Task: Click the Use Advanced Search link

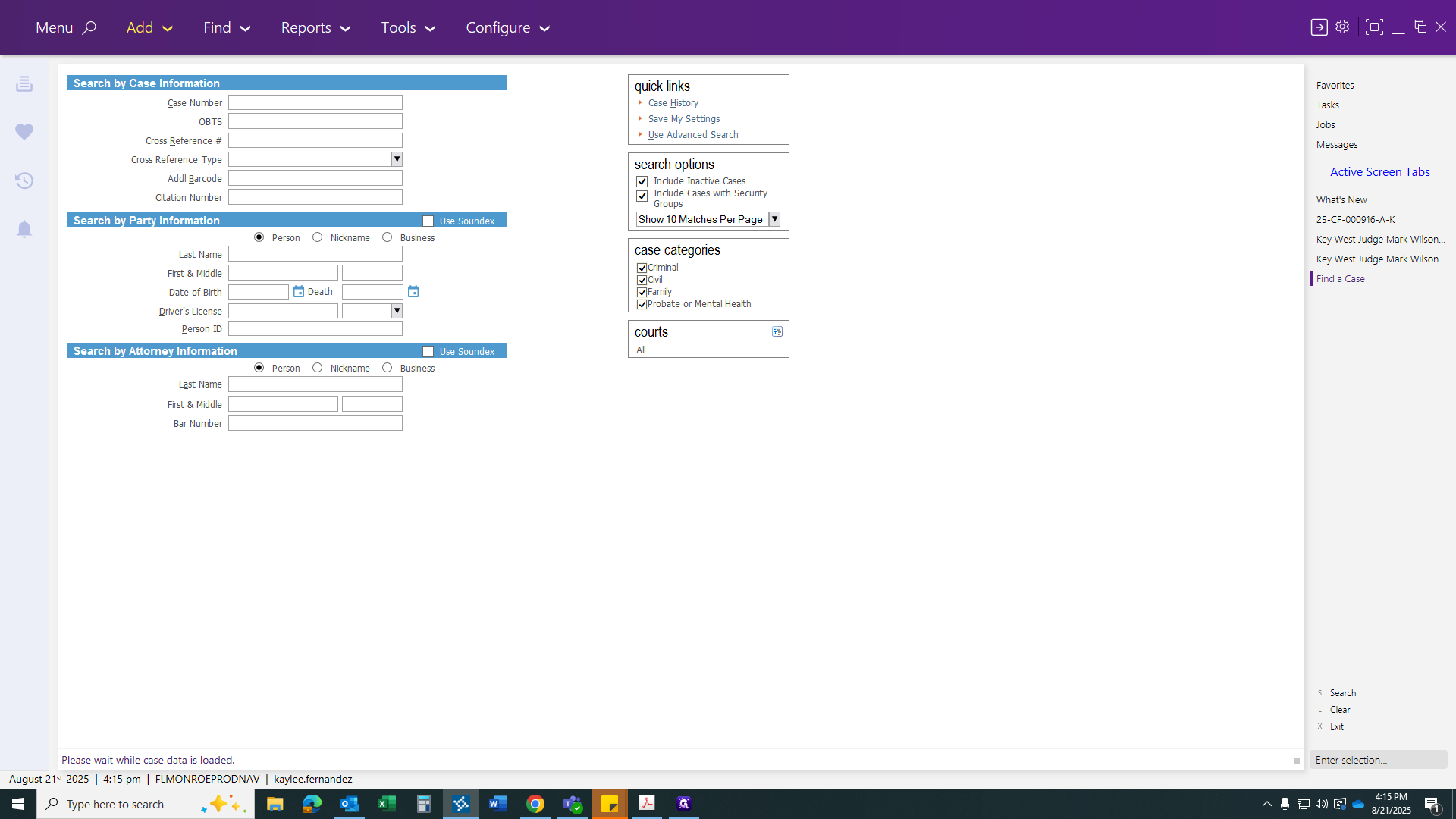Action: click(x=693, y=135)
